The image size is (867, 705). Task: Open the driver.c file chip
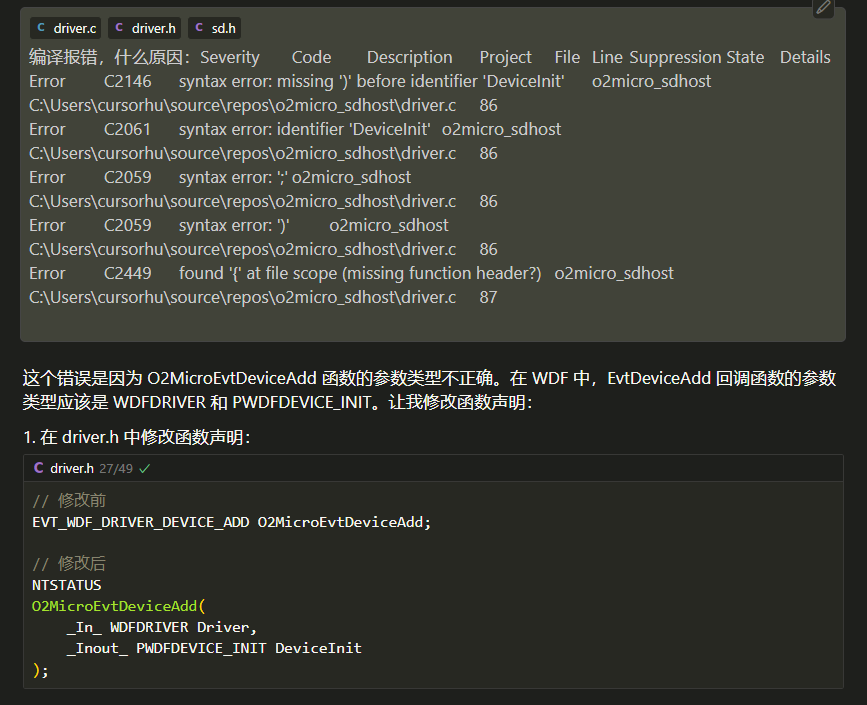(x=66, y=28)
